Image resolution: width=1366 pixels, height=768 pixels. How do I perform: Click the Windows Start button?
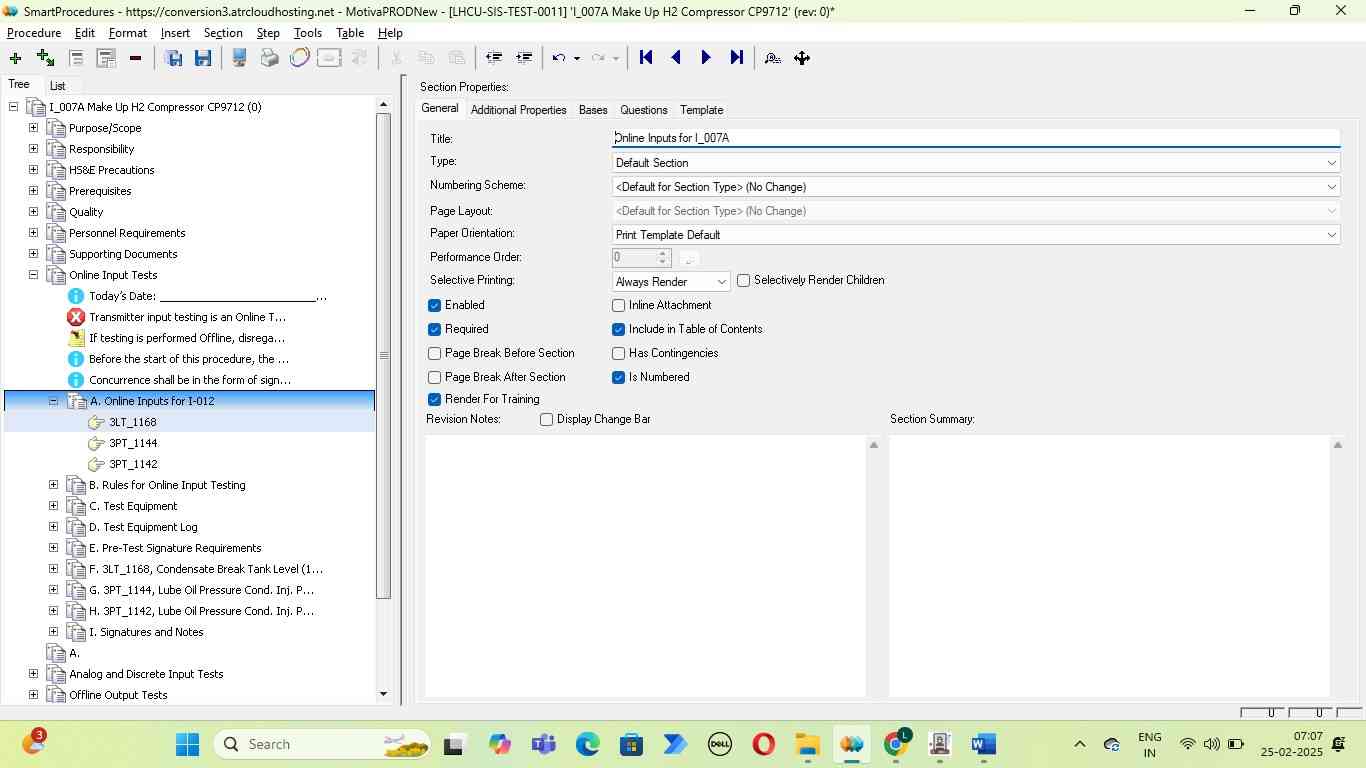click(187, 744)
